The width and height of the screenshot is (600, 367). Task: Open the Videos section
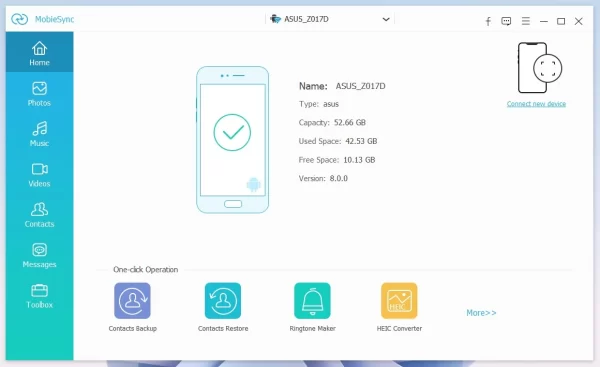pos(39,175)
